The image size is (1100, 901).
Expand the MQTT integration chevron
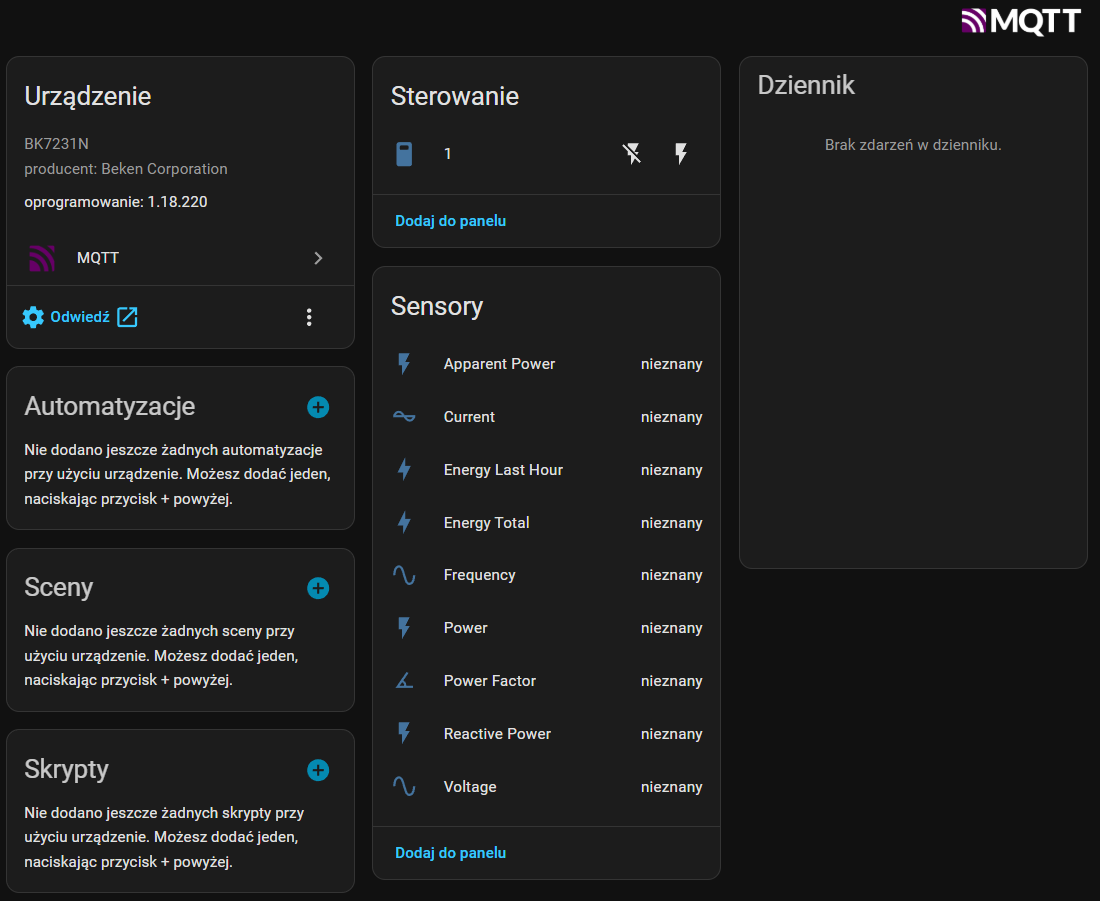pos(318,258)
